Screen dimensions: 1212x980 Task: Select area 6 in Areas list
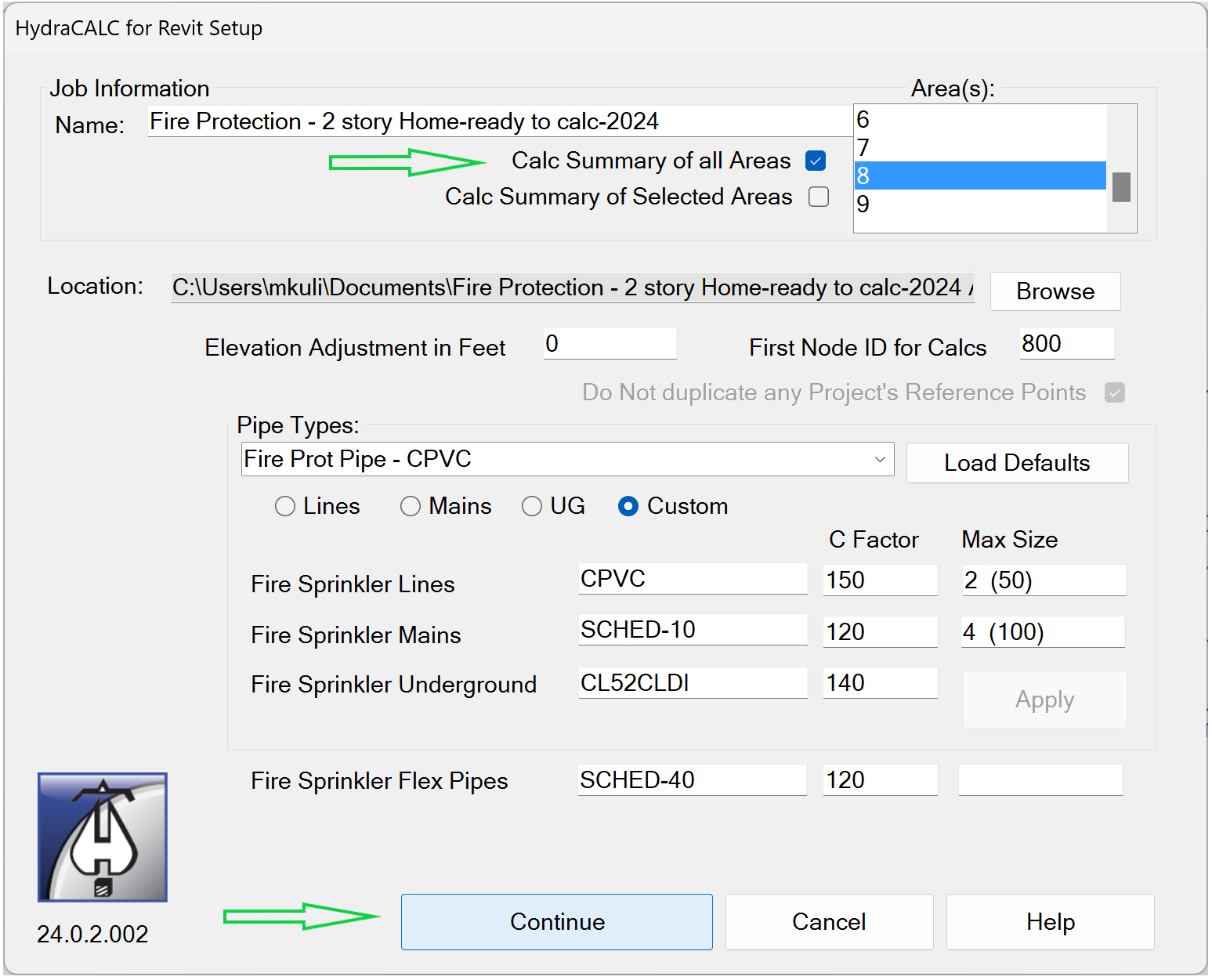pyautogui.click(x=980, y=120)
